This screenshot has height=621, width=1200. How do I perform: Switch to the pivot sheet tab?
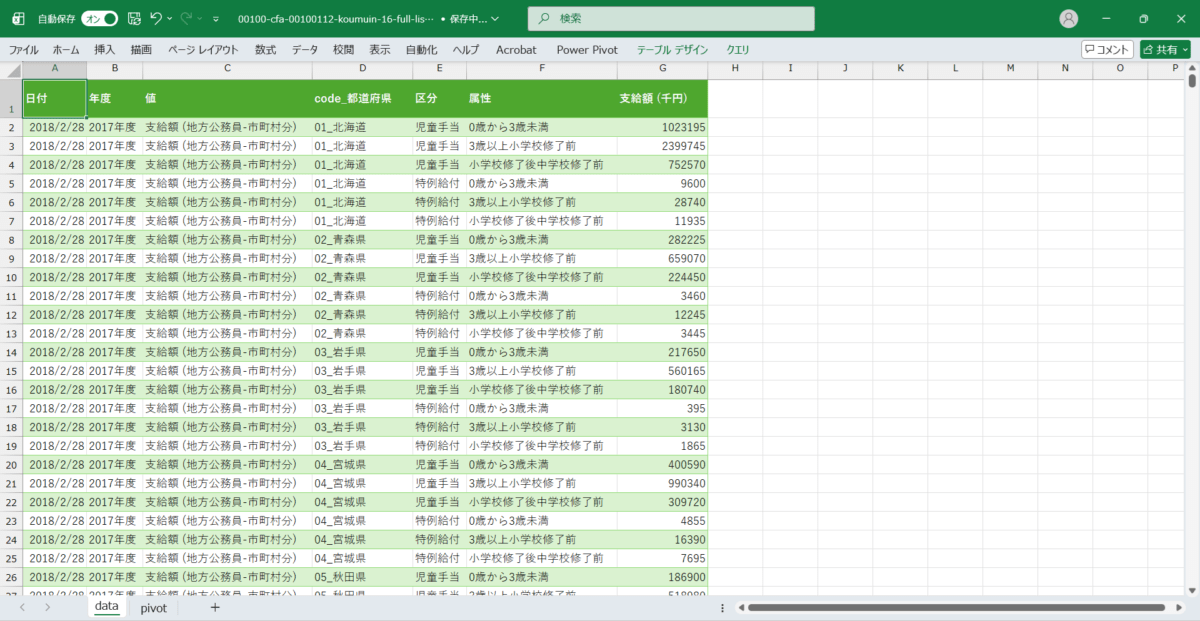point(153,607)
